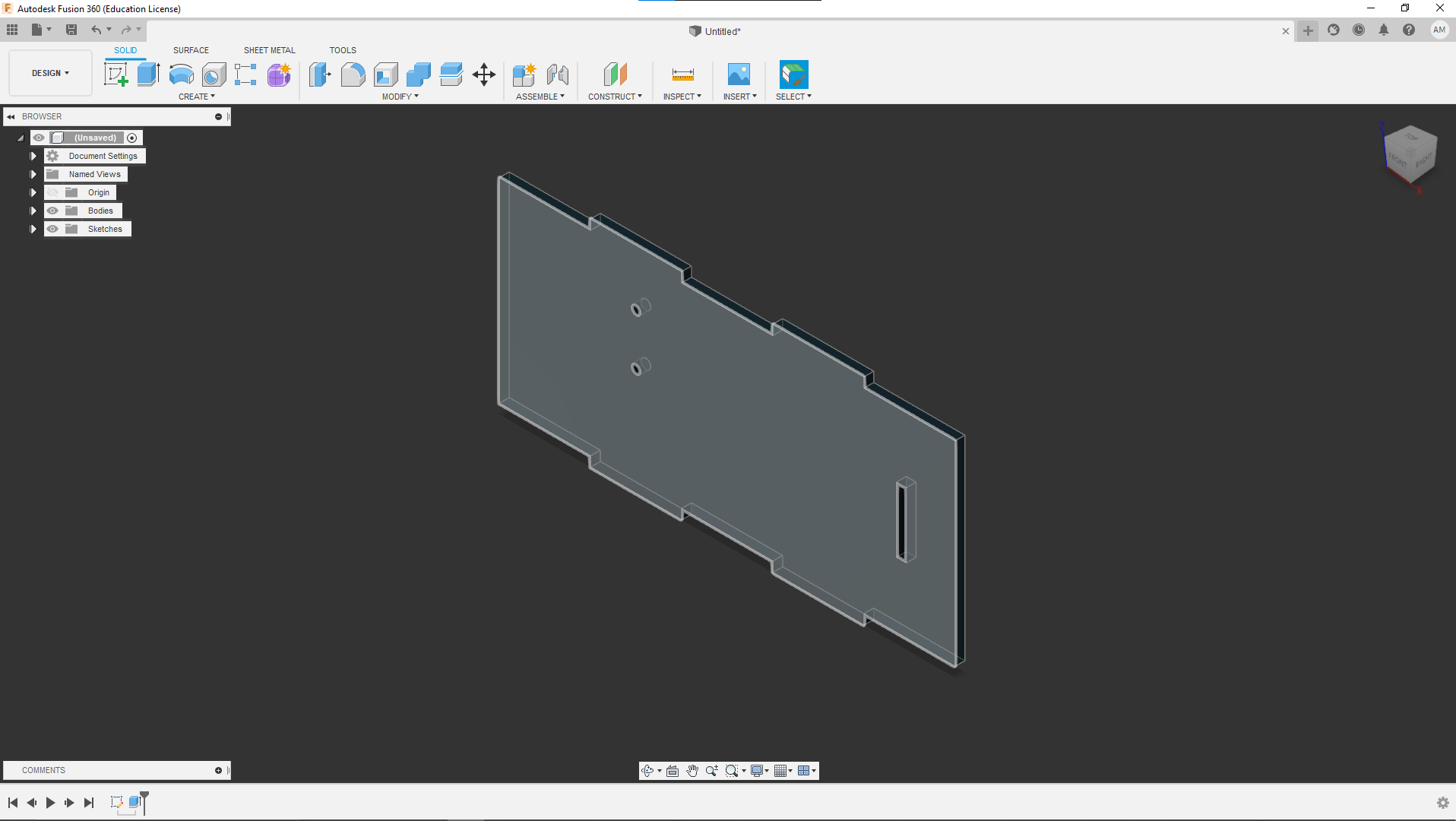Switch to the SURFACE tab

point(191,50)
